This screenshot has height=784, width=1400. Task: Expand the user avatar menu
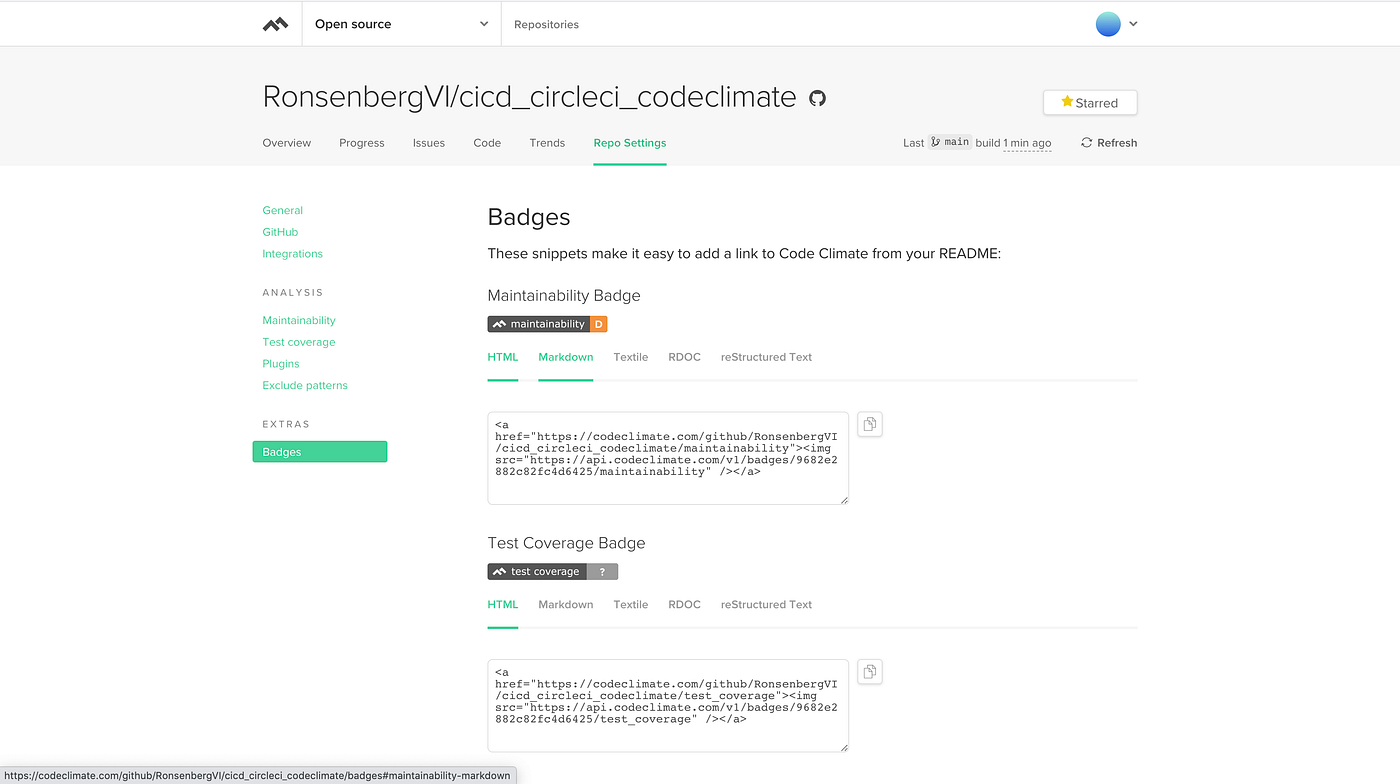(1116, 23)
